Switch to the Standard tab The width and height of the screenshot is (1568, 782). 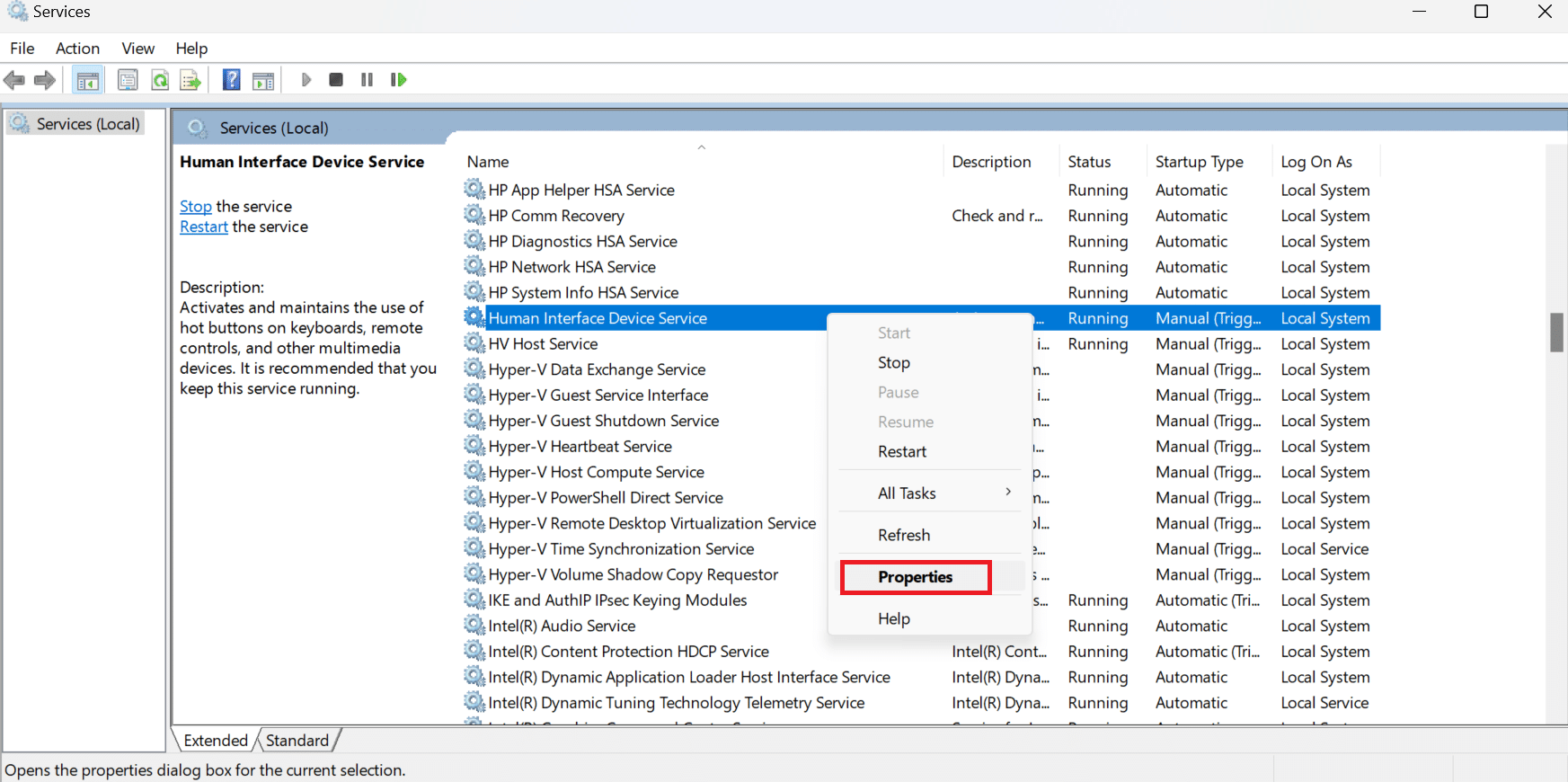[x=297, y=741]
